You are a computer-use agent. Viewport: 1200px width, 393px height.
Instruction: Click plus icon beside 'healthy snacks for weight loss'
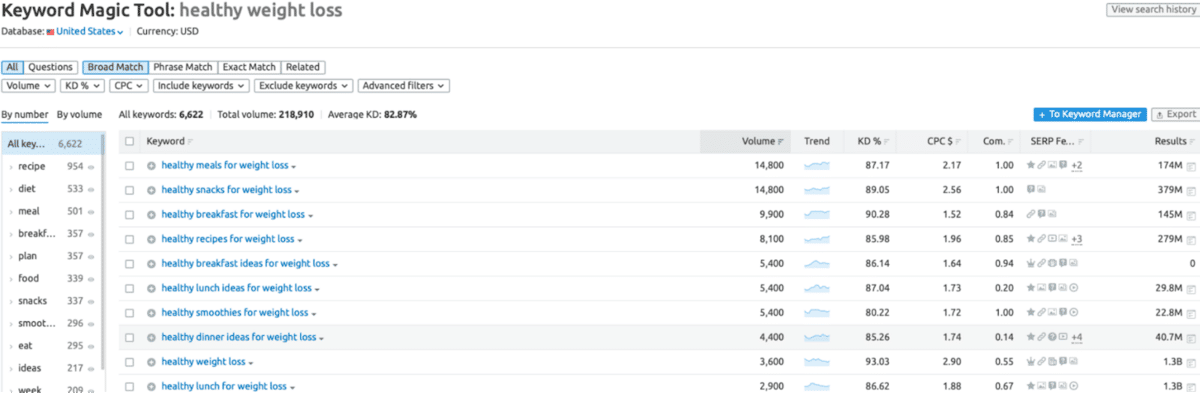pos(151,190)
